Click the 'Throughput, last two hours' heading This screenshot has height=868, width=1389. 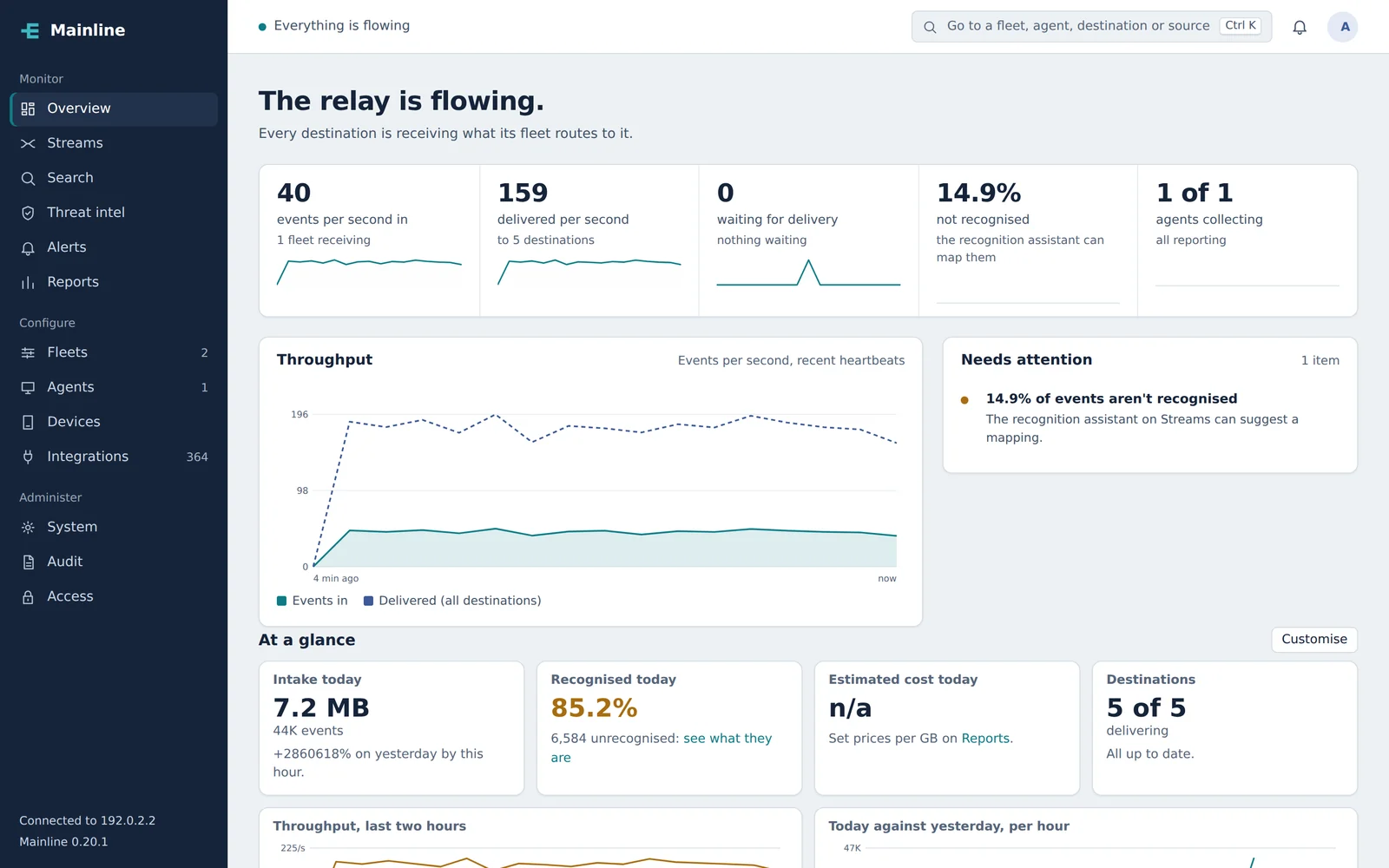click(370, 826)
